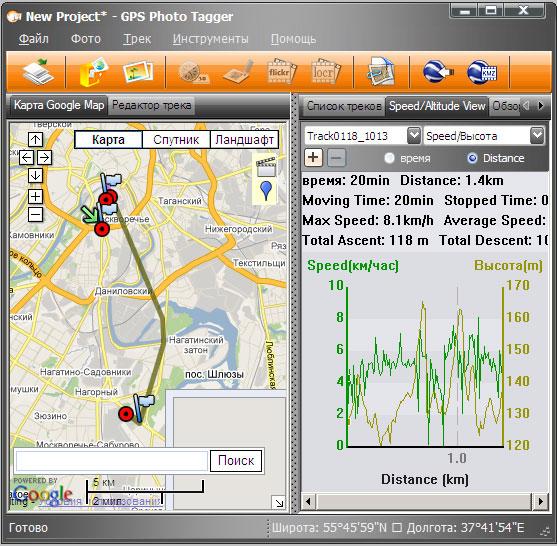
Task: Click the Долгота coordinate in status bar
Action: [x=465, y=528]
